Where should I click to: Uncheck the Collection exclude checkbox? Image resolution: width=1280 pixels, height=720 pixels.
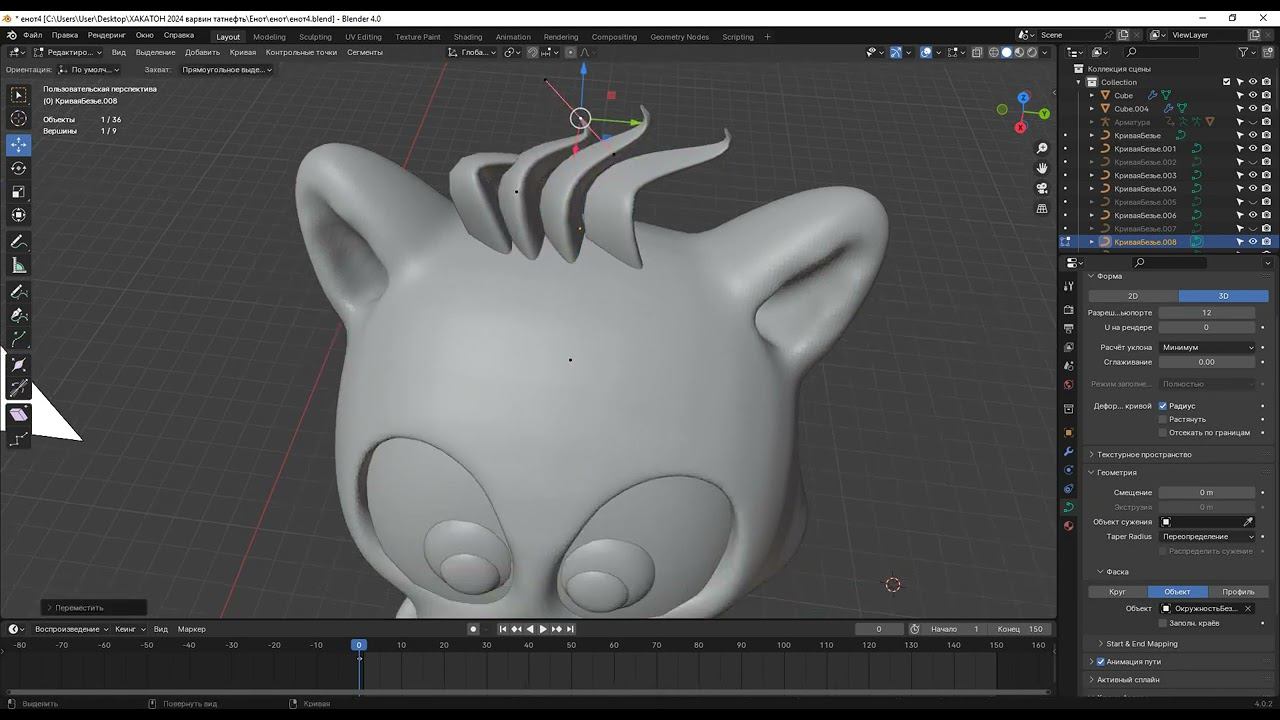coord(1227,82)
